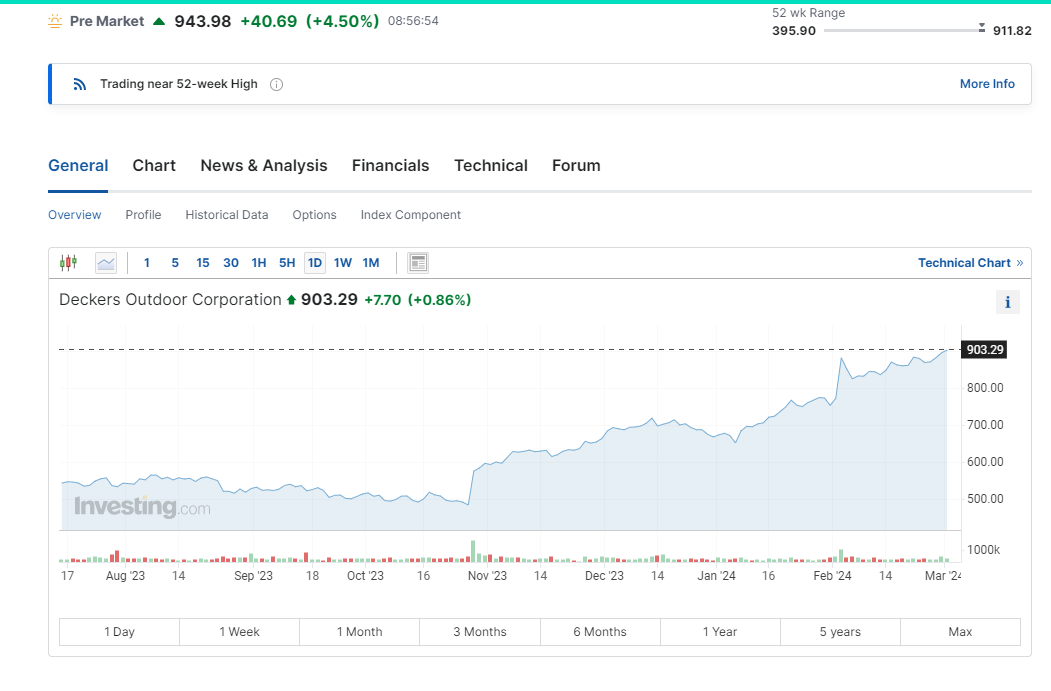The width and height of the screenshot is (1051, 691).
Task: Open the Forum tab
Action: click(x=576, y=166)
